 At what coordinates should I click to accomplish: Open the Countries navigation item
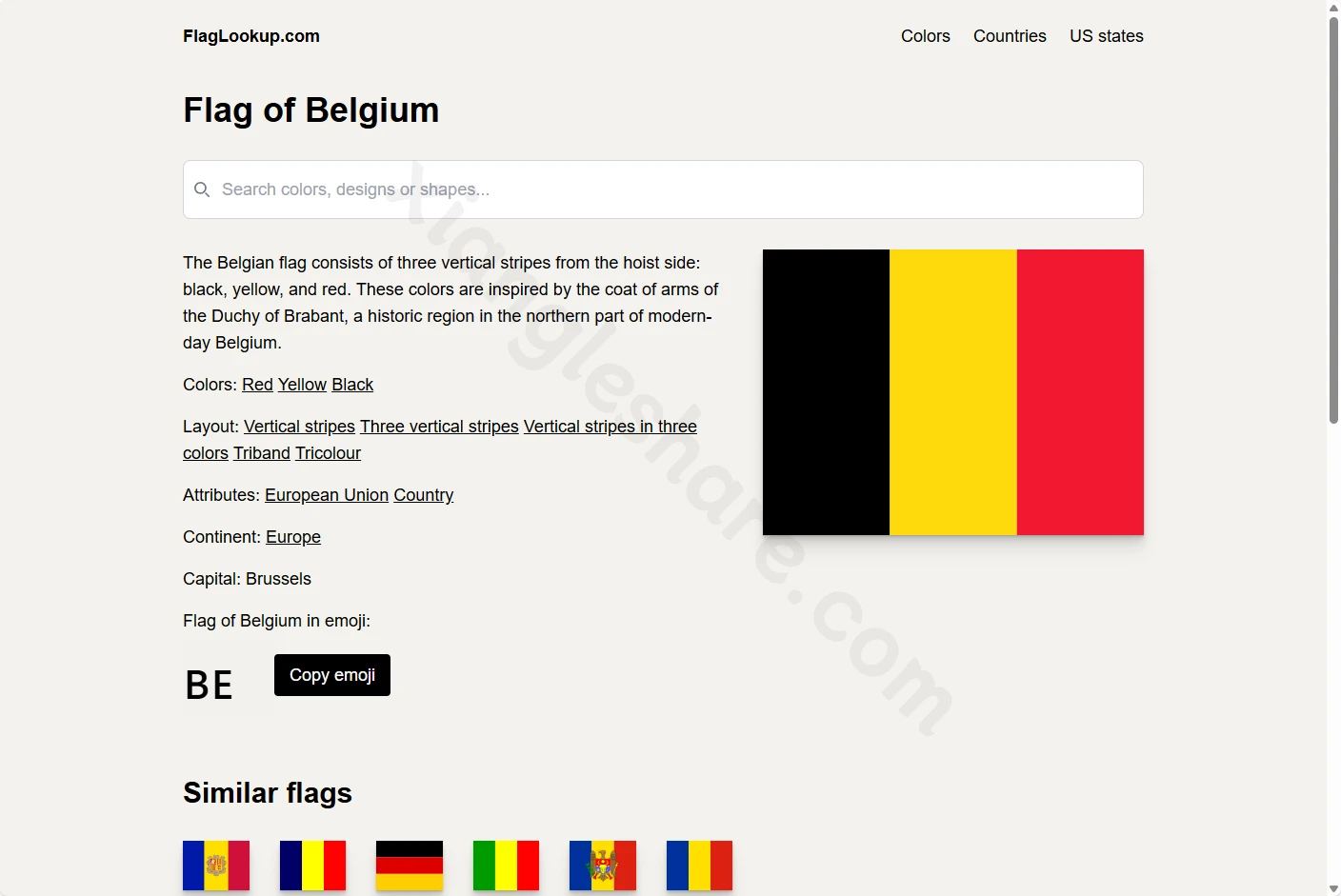point(1010,36)
